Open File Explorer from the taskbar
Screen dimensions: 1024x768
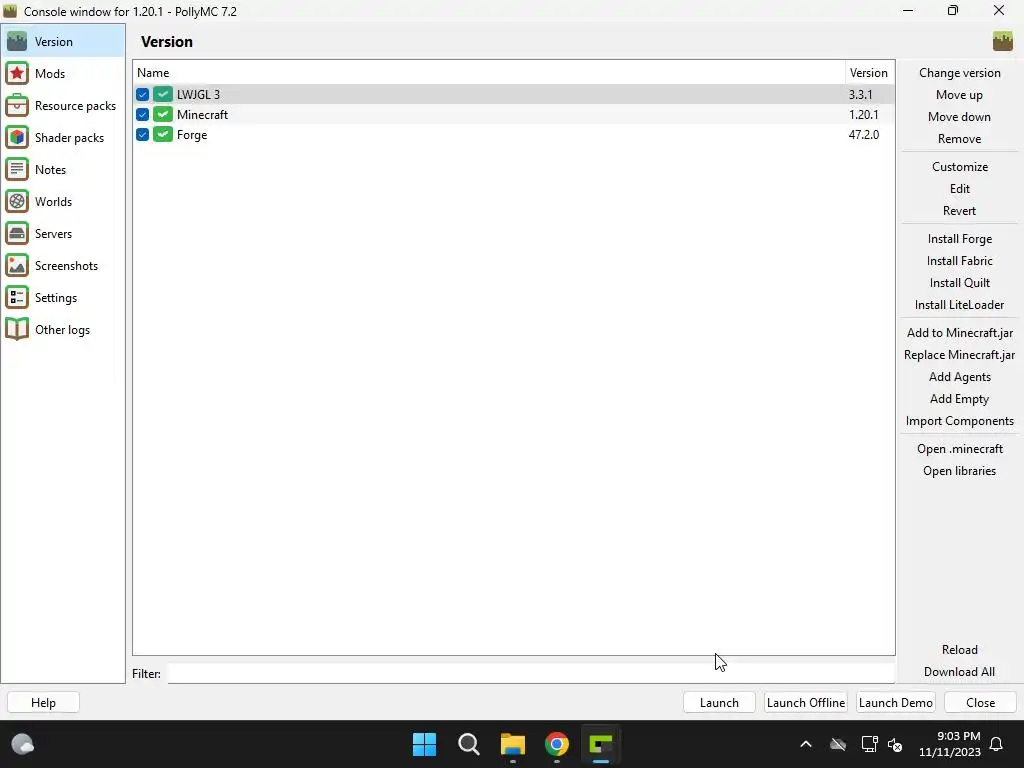click(x=513, y=744)
